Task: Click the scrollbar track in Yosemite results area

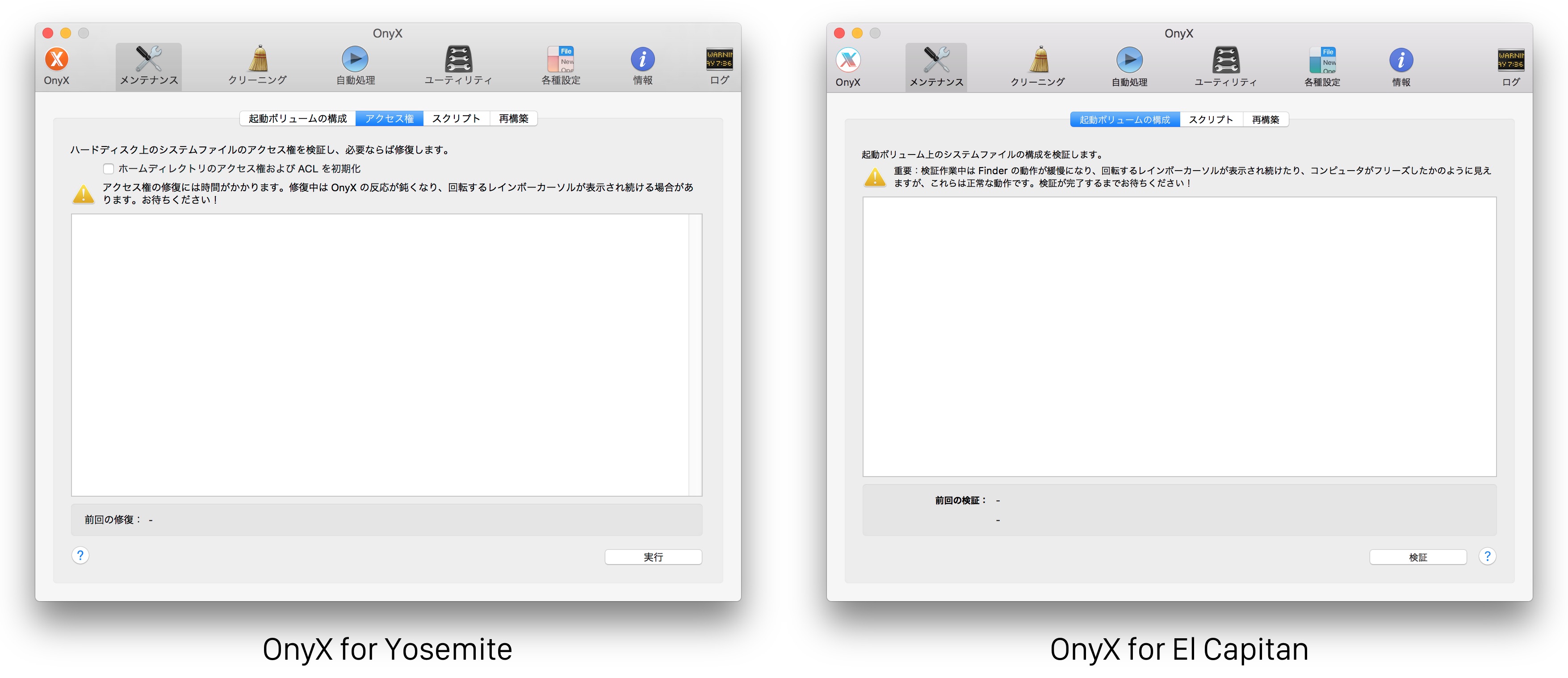Action: (695, 354)
